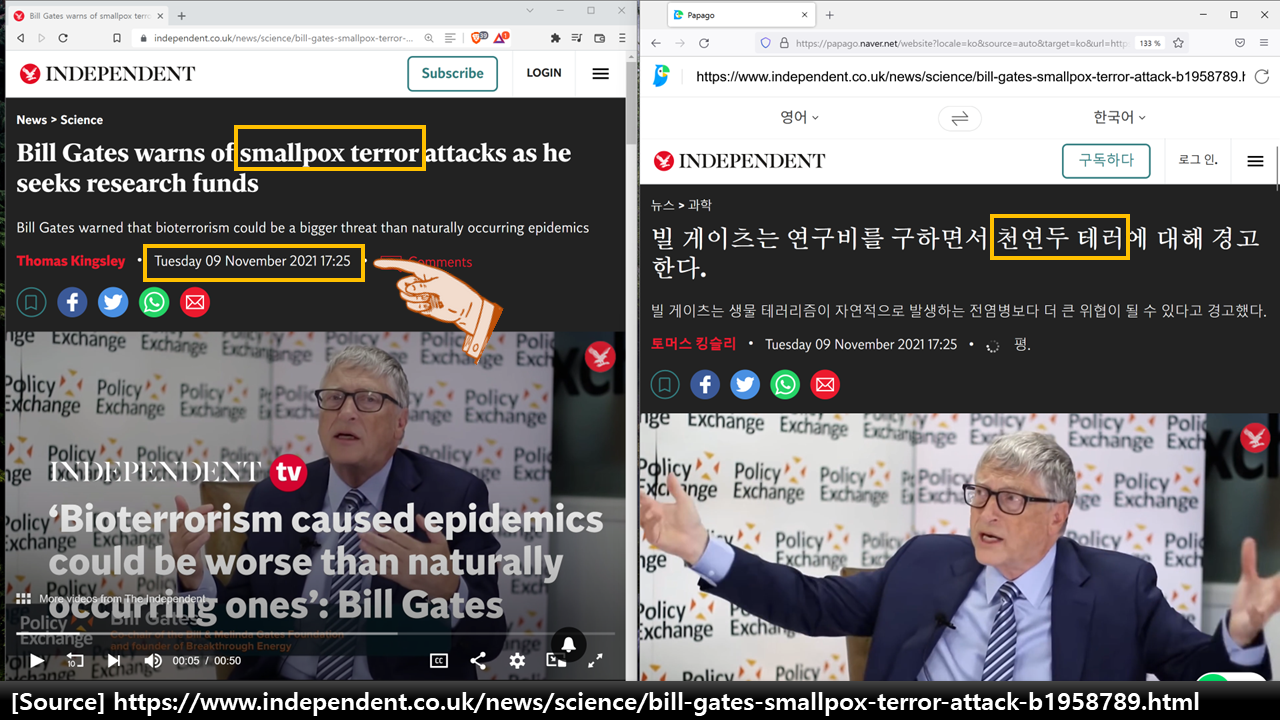Enter fullscreen on the video player
Screen dimensions: 1280x720
(595, 660)
